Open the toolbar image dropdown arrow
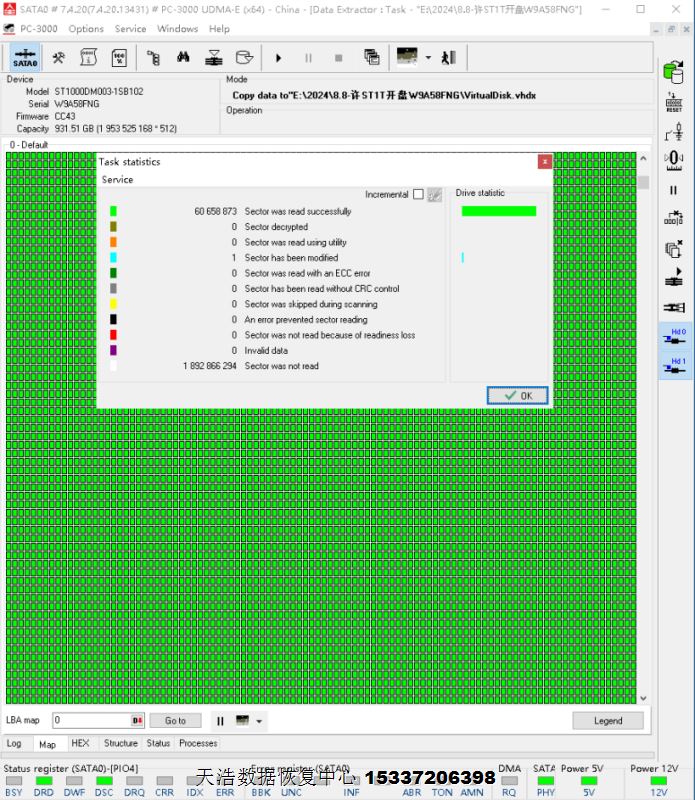This screenshot has width=695, height=800. [428, 58]
